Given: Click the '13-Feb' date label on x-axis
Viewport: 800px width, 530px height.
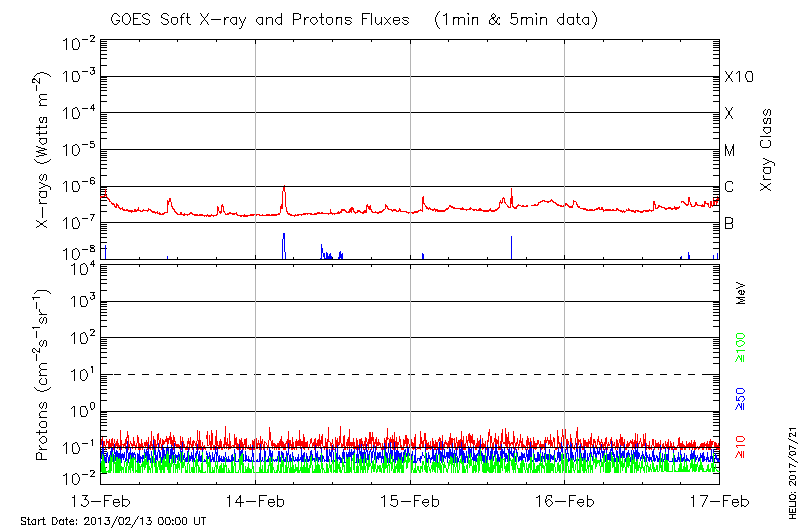Looking at the screenshot, I should (101, 500).
